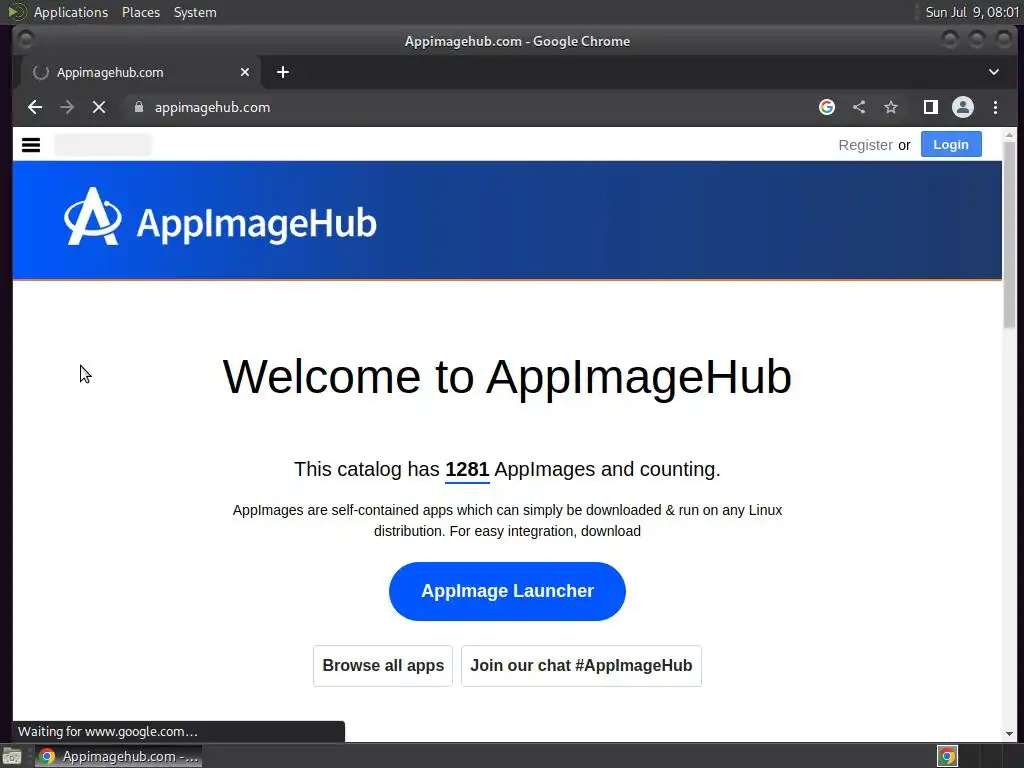
Task: Click the address bar showing appimagehub.com
Action: point(470,107)
